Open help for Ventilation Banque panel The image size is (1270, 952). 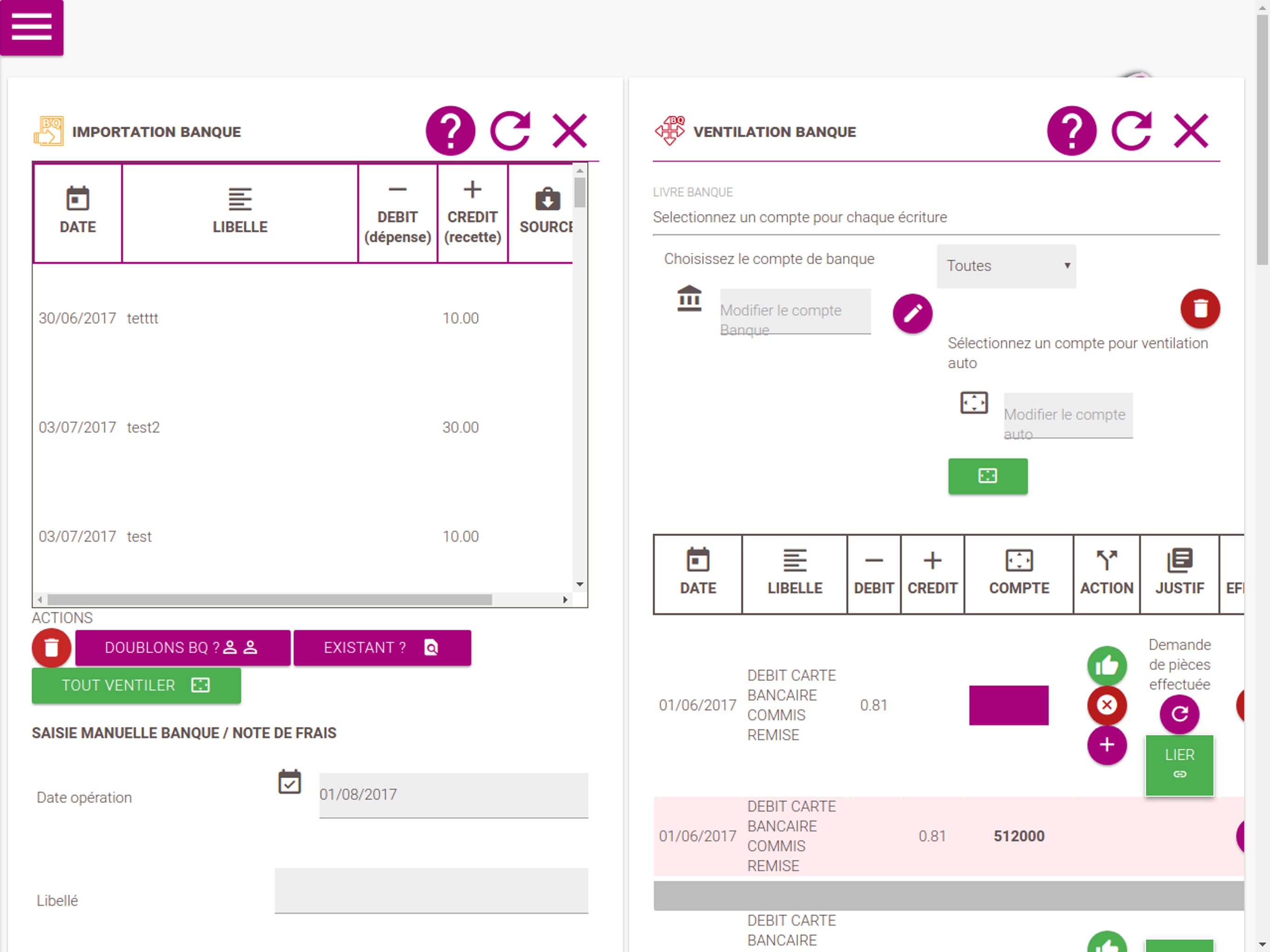point(1072,131)
